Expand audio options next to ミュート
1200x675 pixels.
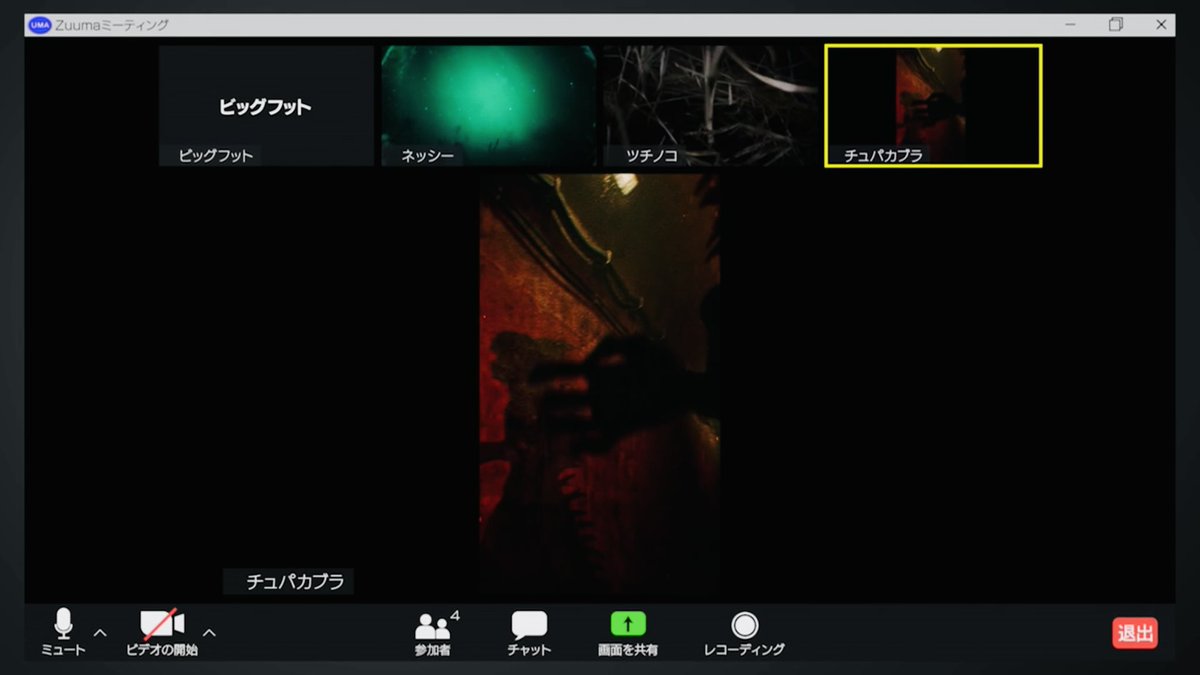(x=99, y=633)
